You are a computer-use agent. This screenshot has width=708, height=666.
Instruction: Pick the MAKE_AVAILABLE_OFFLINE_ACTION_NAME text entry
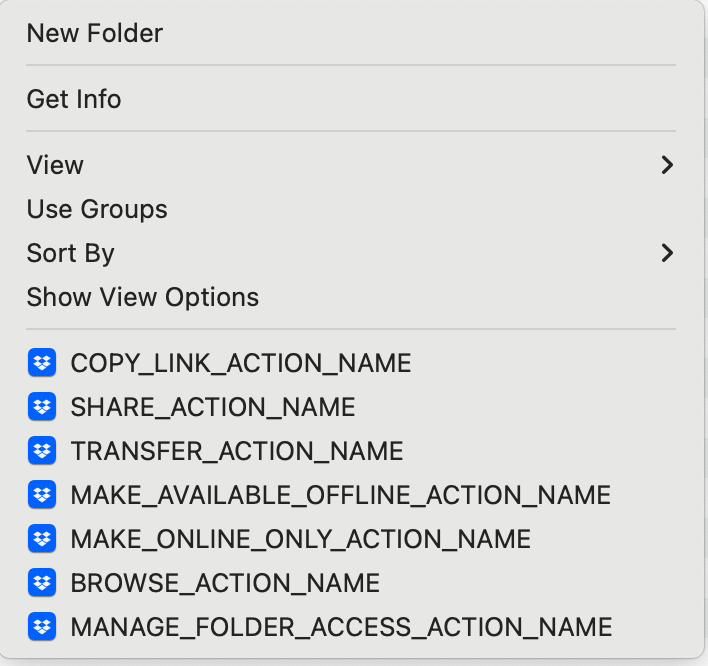[340, 495]
